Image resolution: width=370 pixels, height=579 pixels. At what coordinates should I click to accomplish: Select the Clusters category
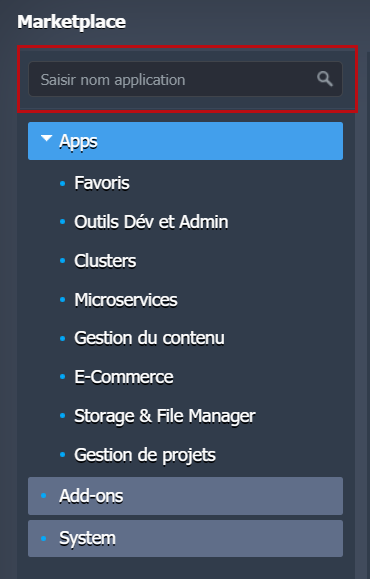[x=105, y=261]
